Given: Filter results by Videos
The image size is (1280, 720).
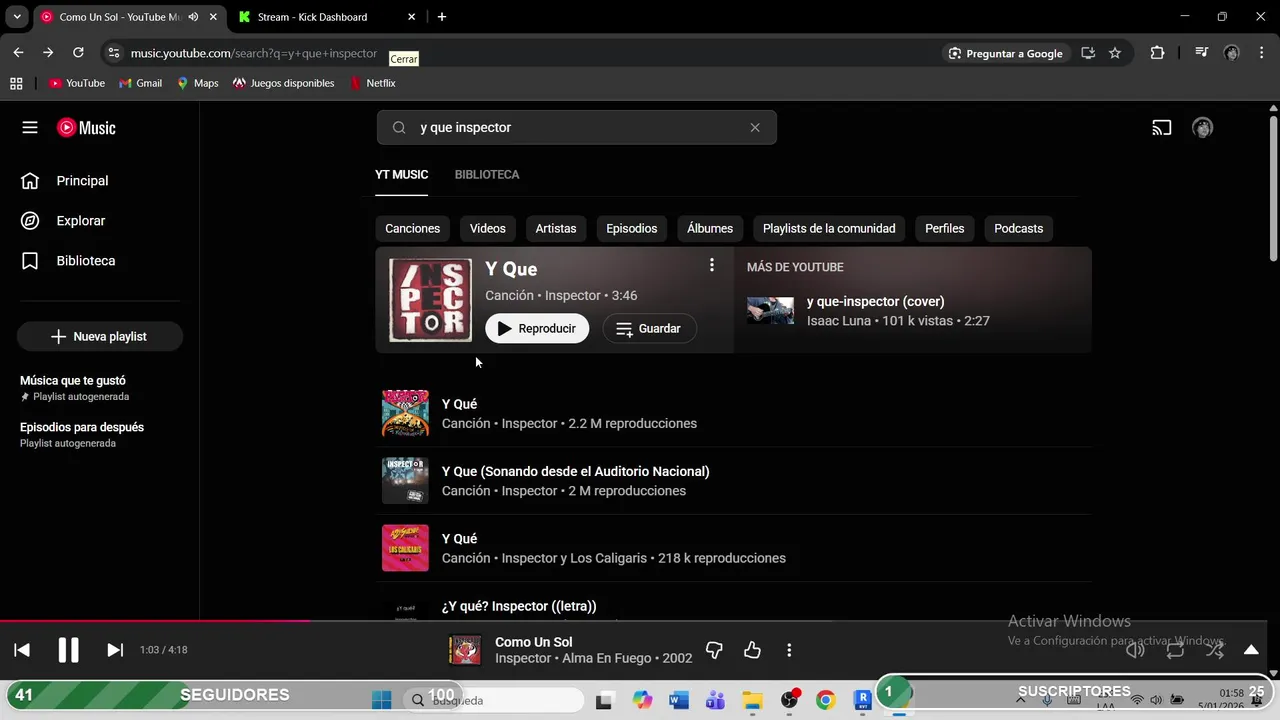Looking at the screenshot, I should [x=488, y=229].
